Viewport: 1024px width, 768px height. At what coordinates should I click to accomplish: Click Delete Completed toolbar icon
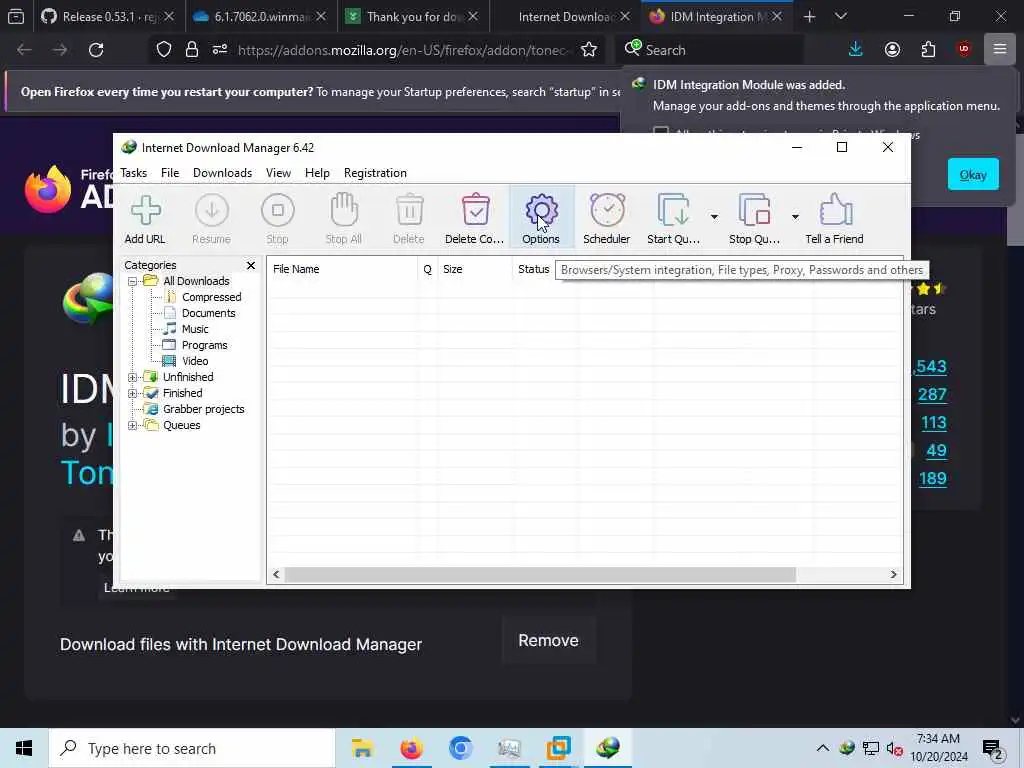(x=475, y=219)
